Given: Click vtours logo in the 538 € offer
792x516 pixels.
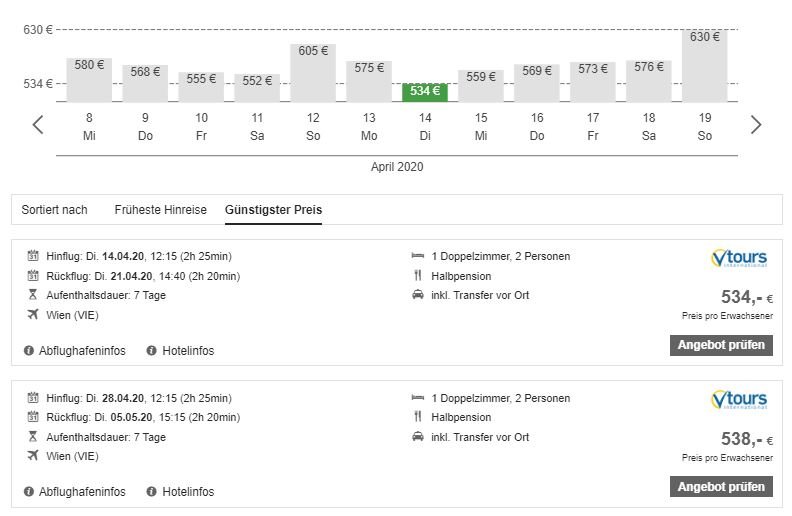Looking at the screenshot, I should point(741,400).
